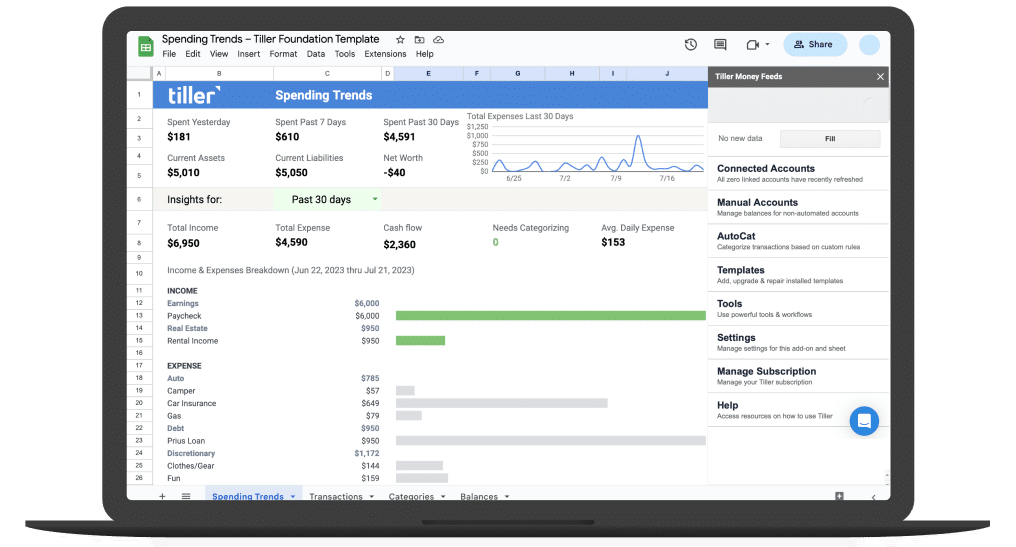Viewport: 1016px width, 547px height.
Task: Click the Clothes/Gear expense row label
Action: coord(190,466)
